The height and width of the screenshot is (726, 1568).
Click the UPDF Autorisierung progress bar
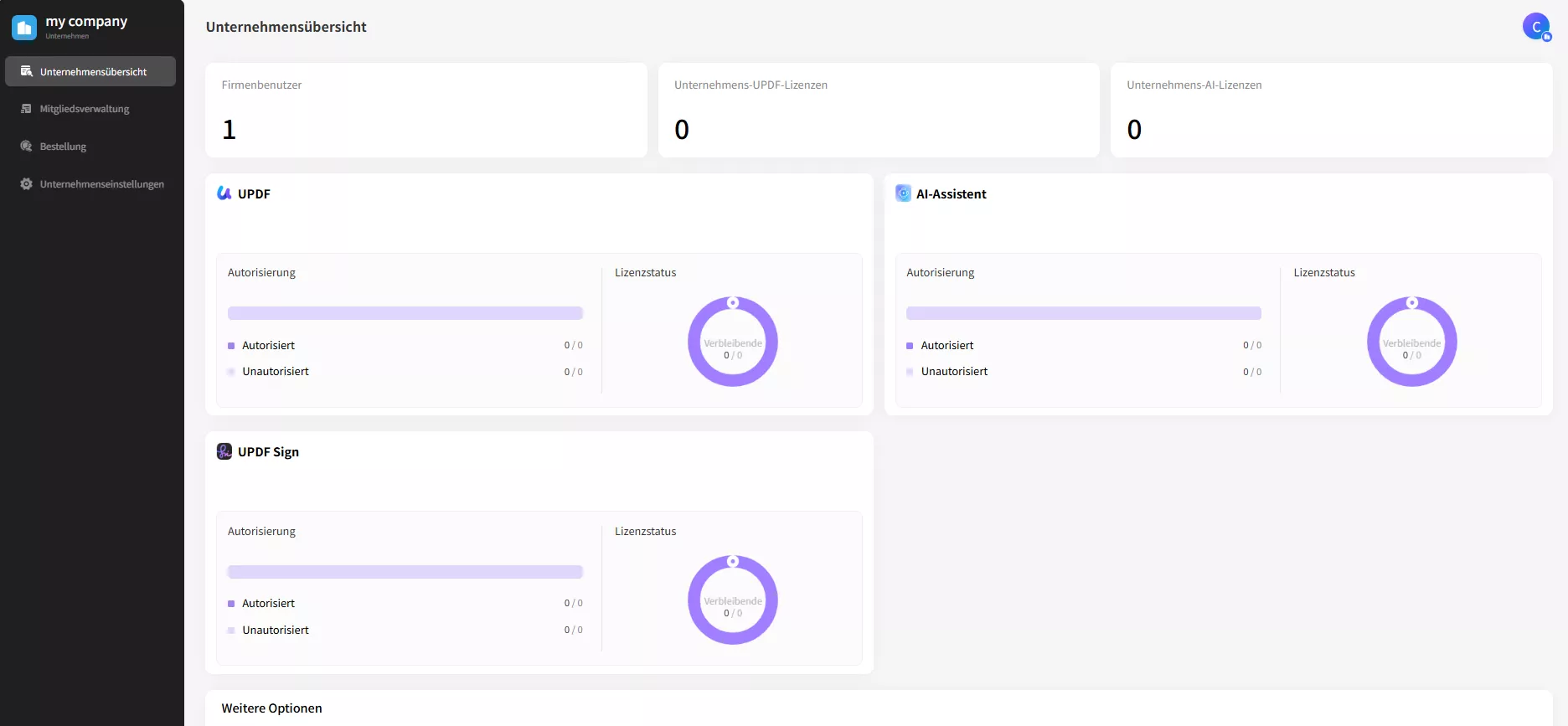coord(405,313)
